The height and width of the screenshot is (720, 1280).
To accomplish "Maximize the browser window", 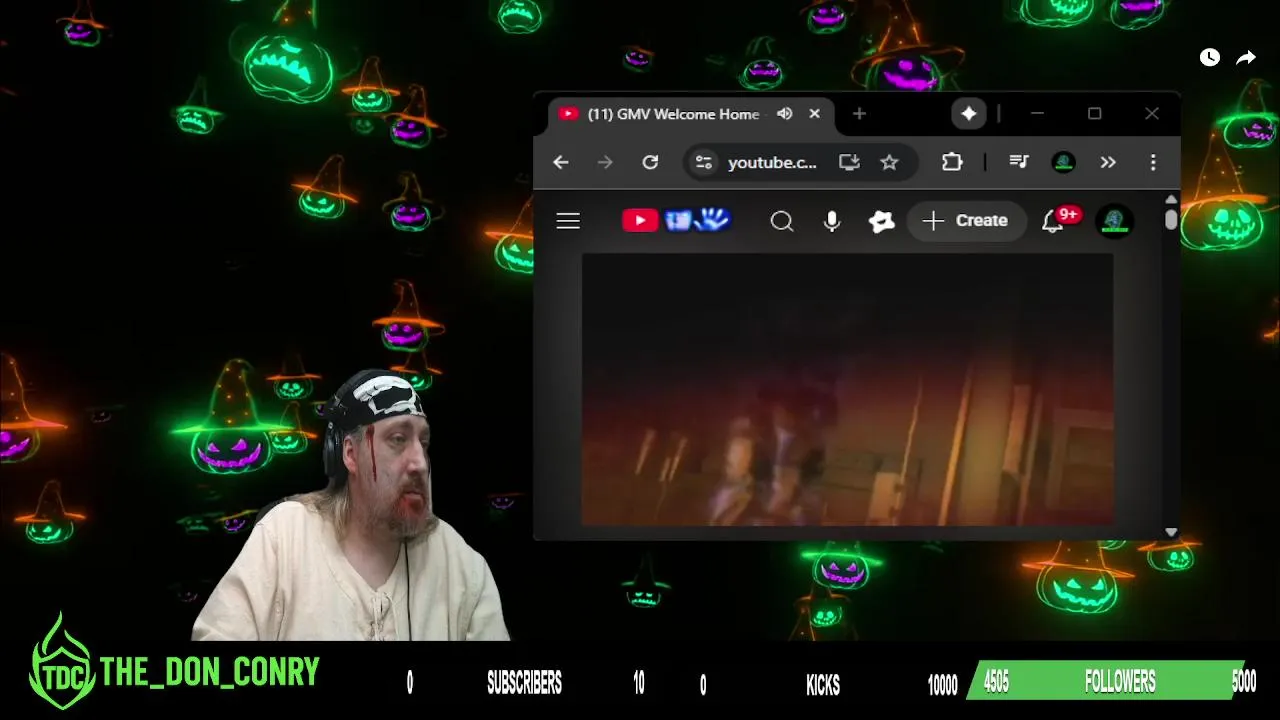I will [1095, 114].
